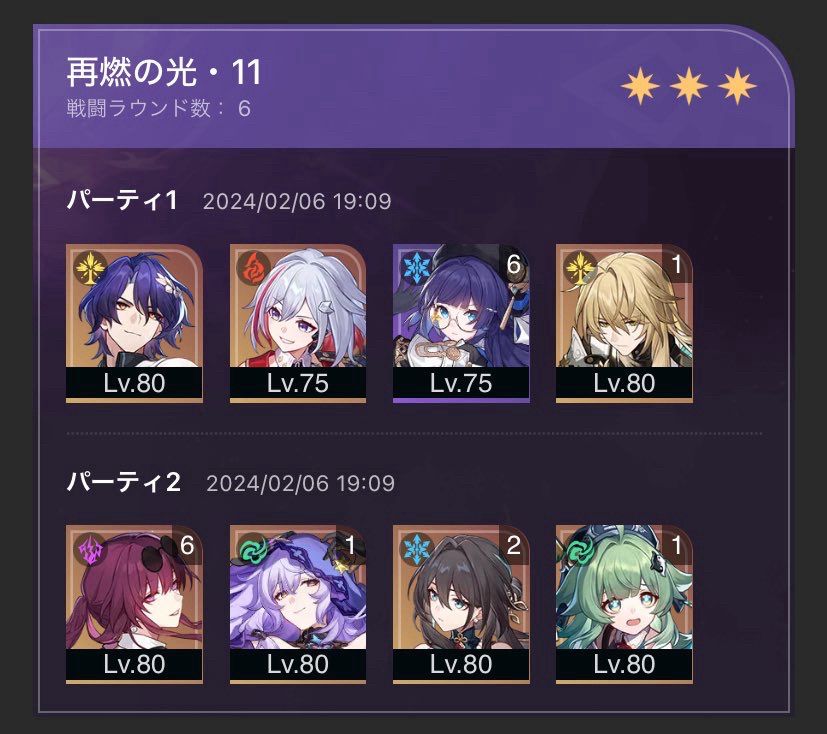
Task: Open the blonde Lv.80 character portrait
Action: tap(624, 323)
